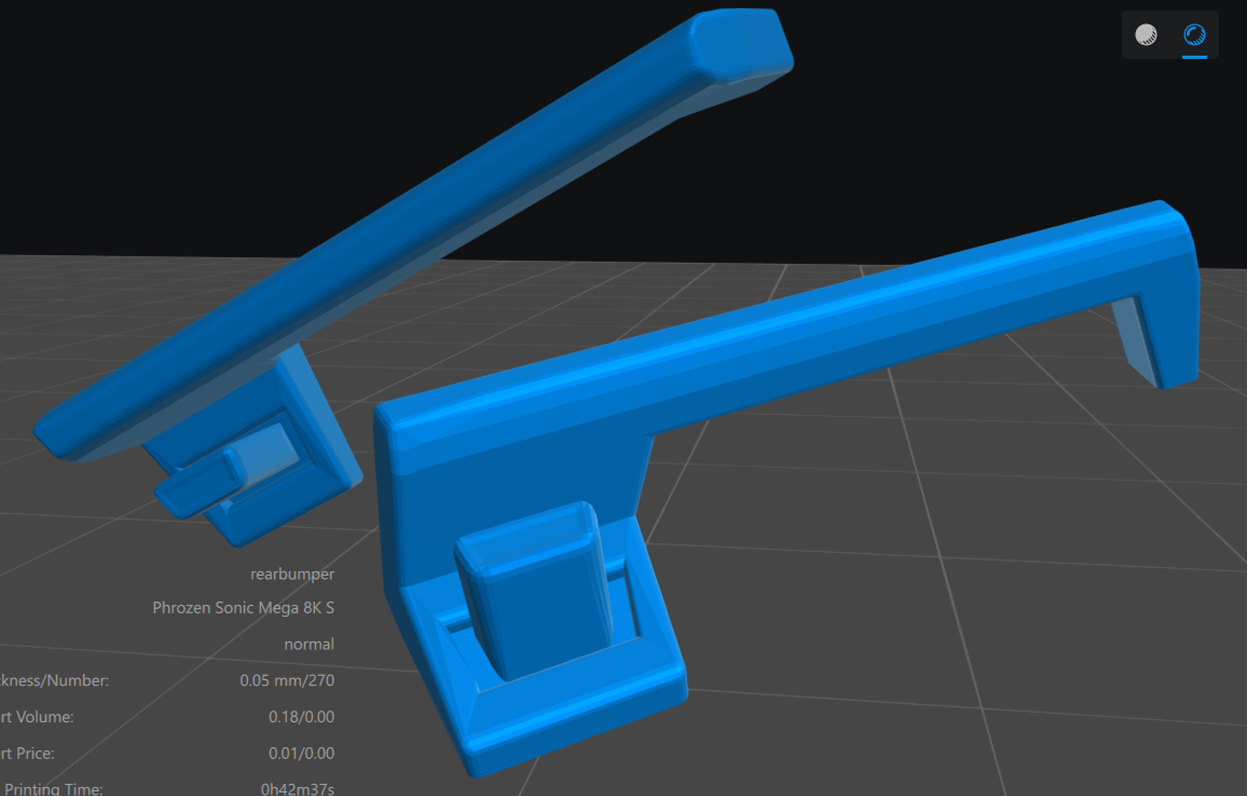Click the Phrozen Sonic Mega 8K S printer name
The image size is (1254, 796).
tap(243, 608)
